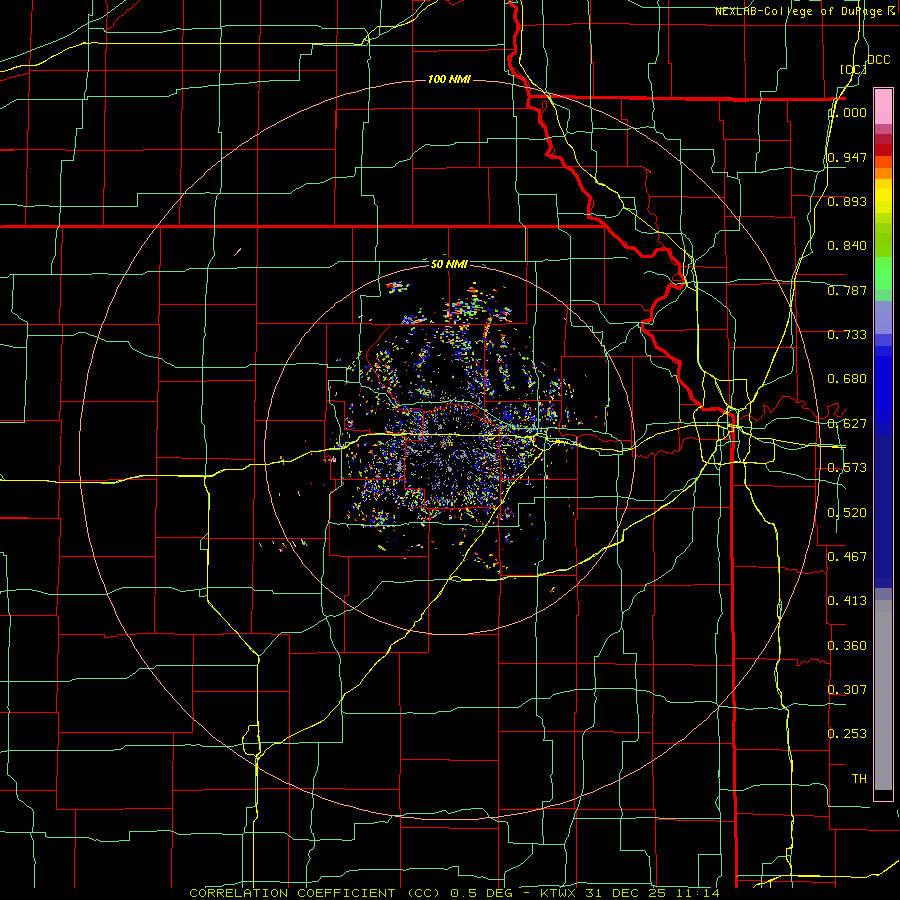This screenshot has height=900, width=900.
Task: Click the bright green segment of color bar
Action: pyautogui.click(x=883, y=273)
